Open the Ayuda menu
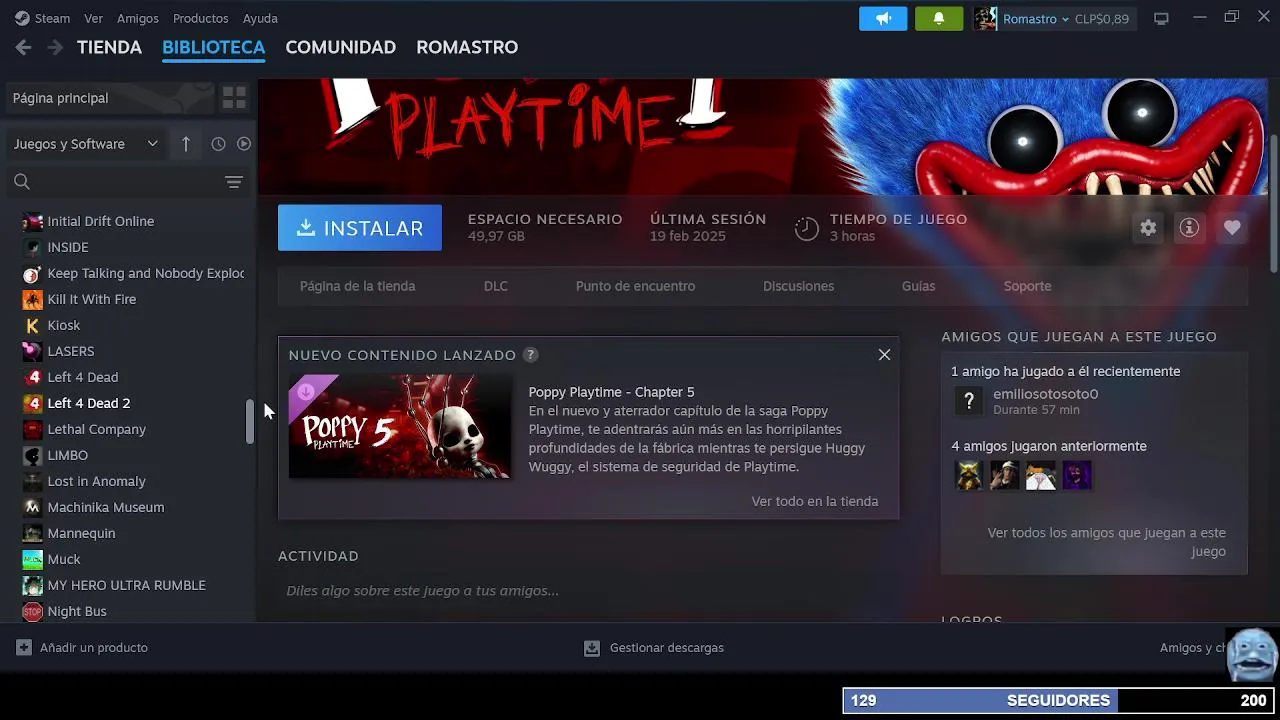 (260, 18)
